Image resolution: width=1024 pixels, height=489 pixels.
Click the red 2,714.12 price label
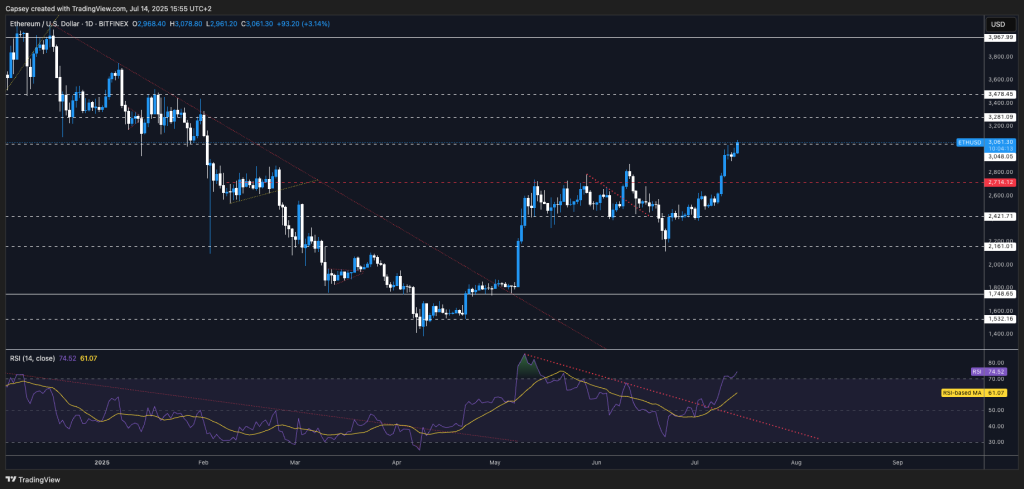point(1002,183)
